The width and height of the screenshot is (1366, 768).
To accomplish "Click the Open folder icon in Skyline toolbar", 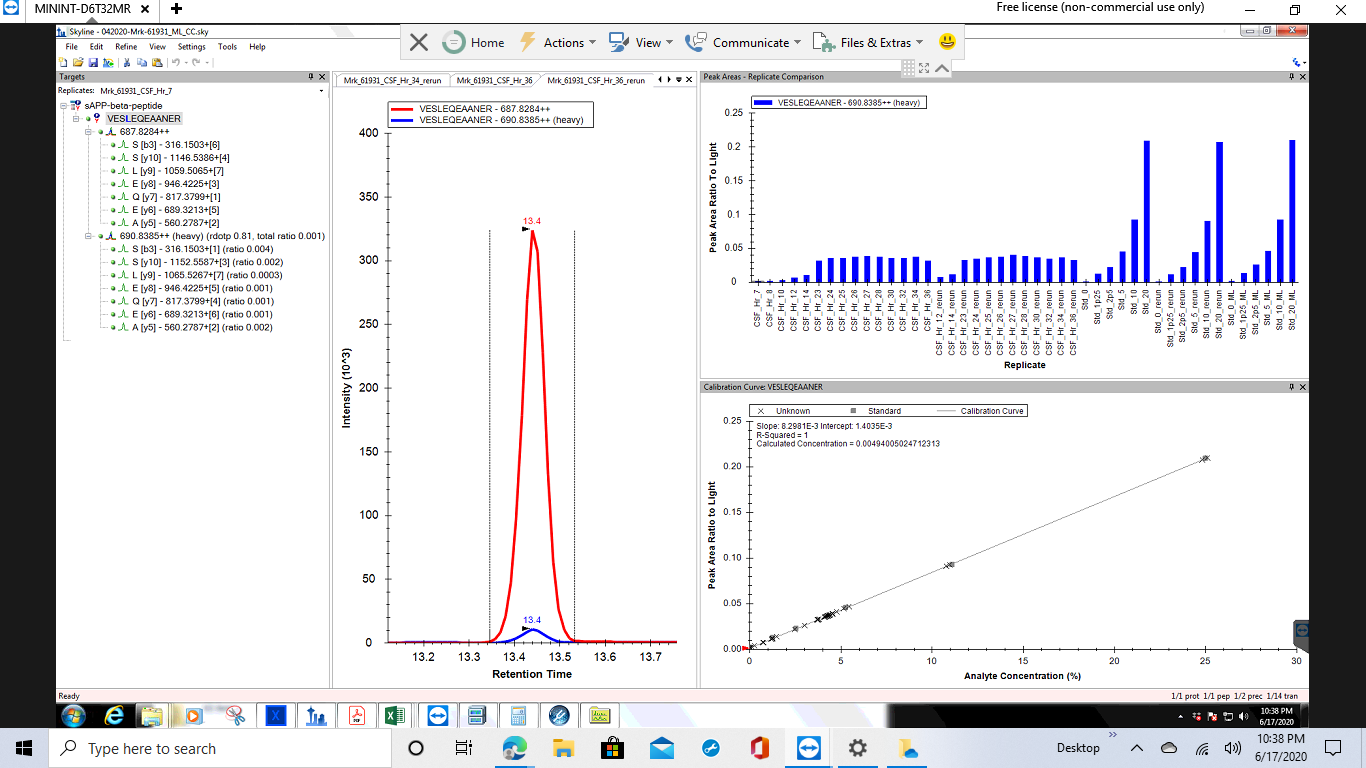I will 77,62.
